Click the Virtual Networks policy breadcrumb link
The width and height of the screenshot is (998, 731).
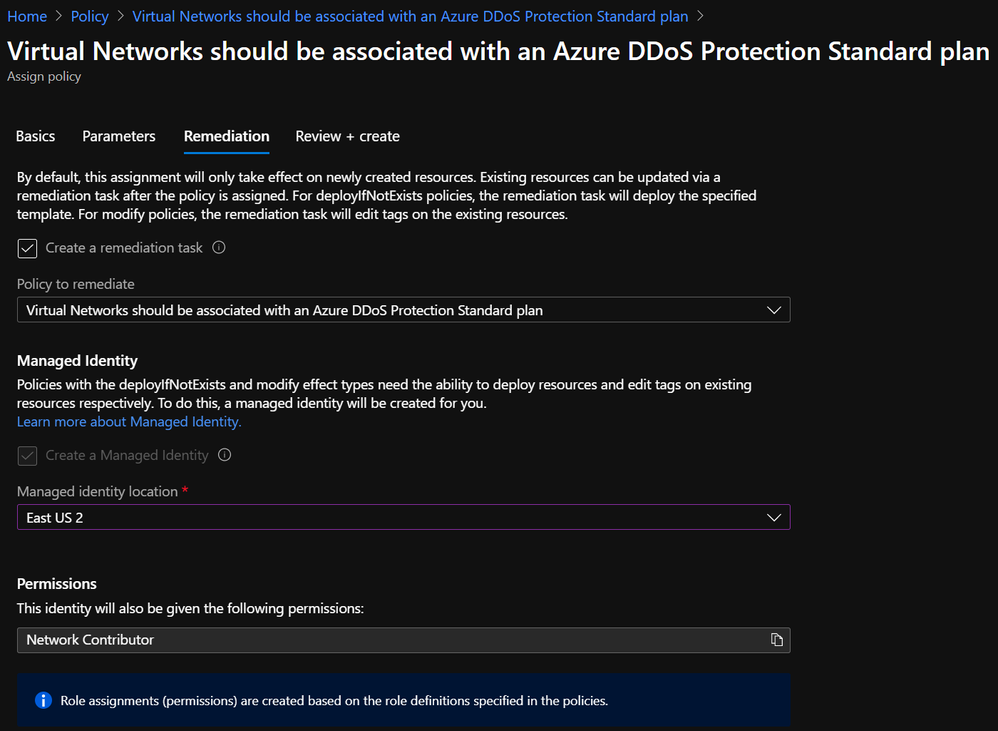[x=410, y=17]
